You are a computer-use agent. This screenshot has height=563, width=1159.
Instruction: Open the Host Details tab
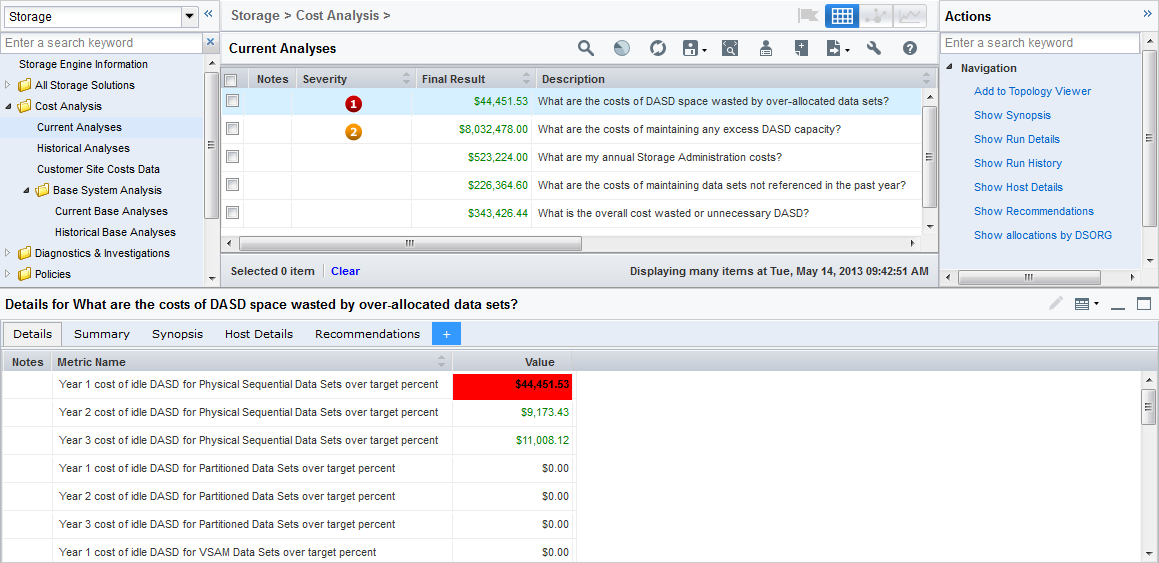pyautogui.click(x=259, y=334)
